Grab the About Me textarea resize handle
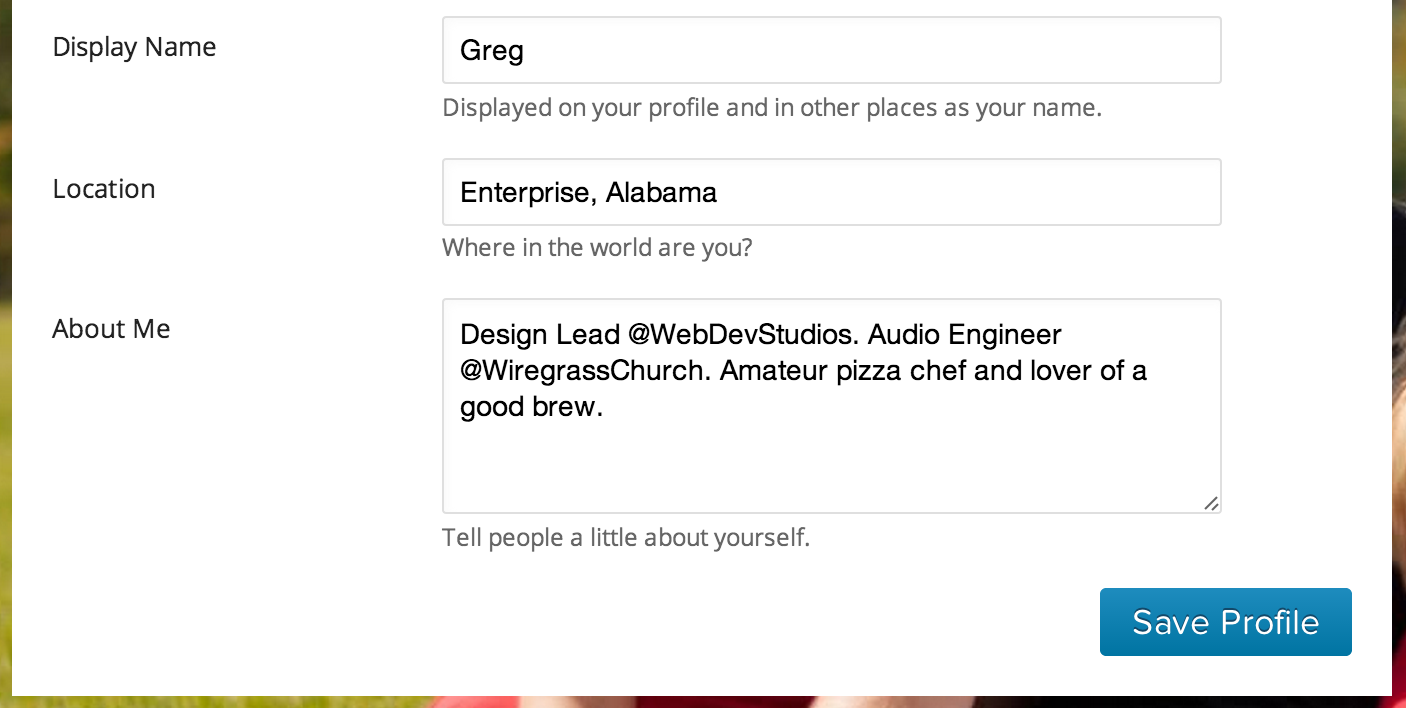1406x708 pixels. [1211, 504]
